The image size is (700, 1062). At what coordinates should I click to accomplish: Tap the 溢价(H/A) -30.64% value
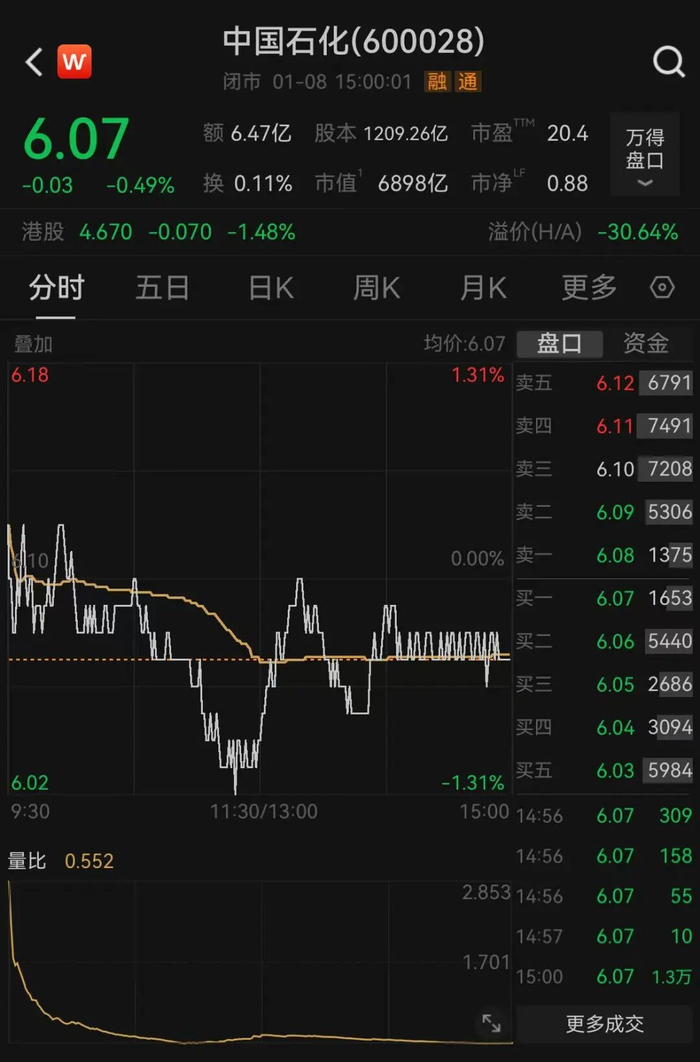(584, 232)
